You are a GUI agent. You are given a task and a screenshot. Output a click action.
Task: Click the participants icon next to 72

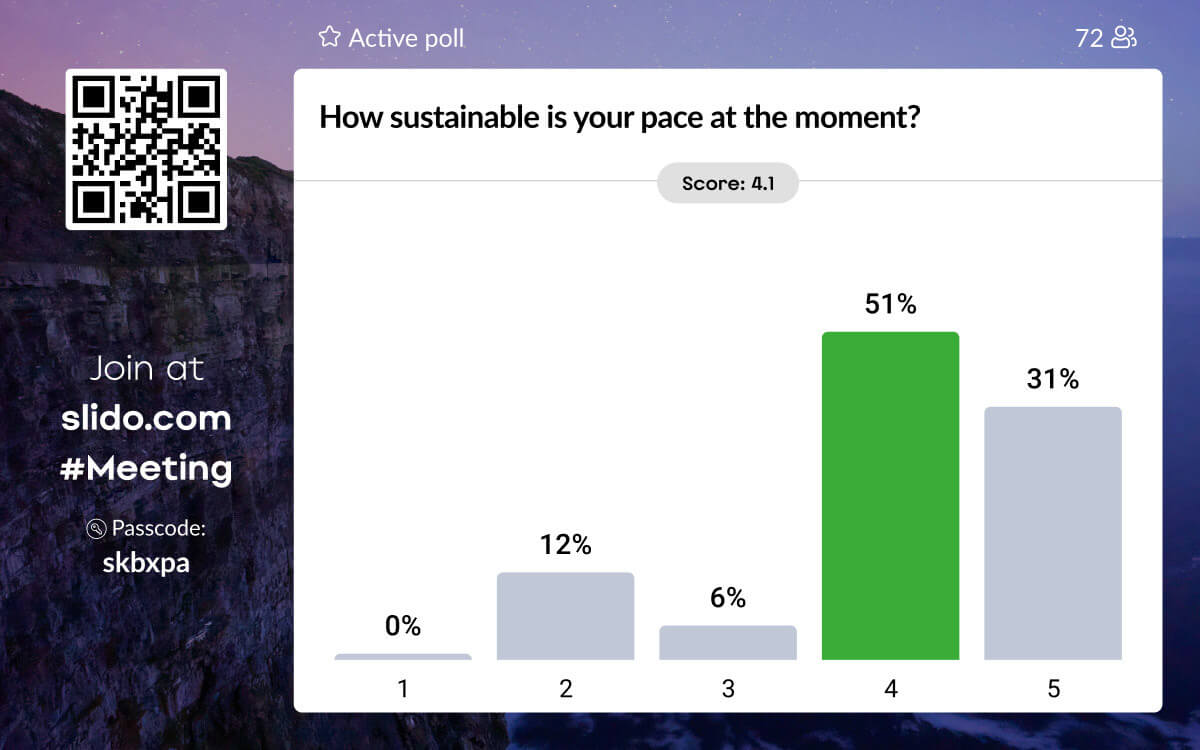1125,38
